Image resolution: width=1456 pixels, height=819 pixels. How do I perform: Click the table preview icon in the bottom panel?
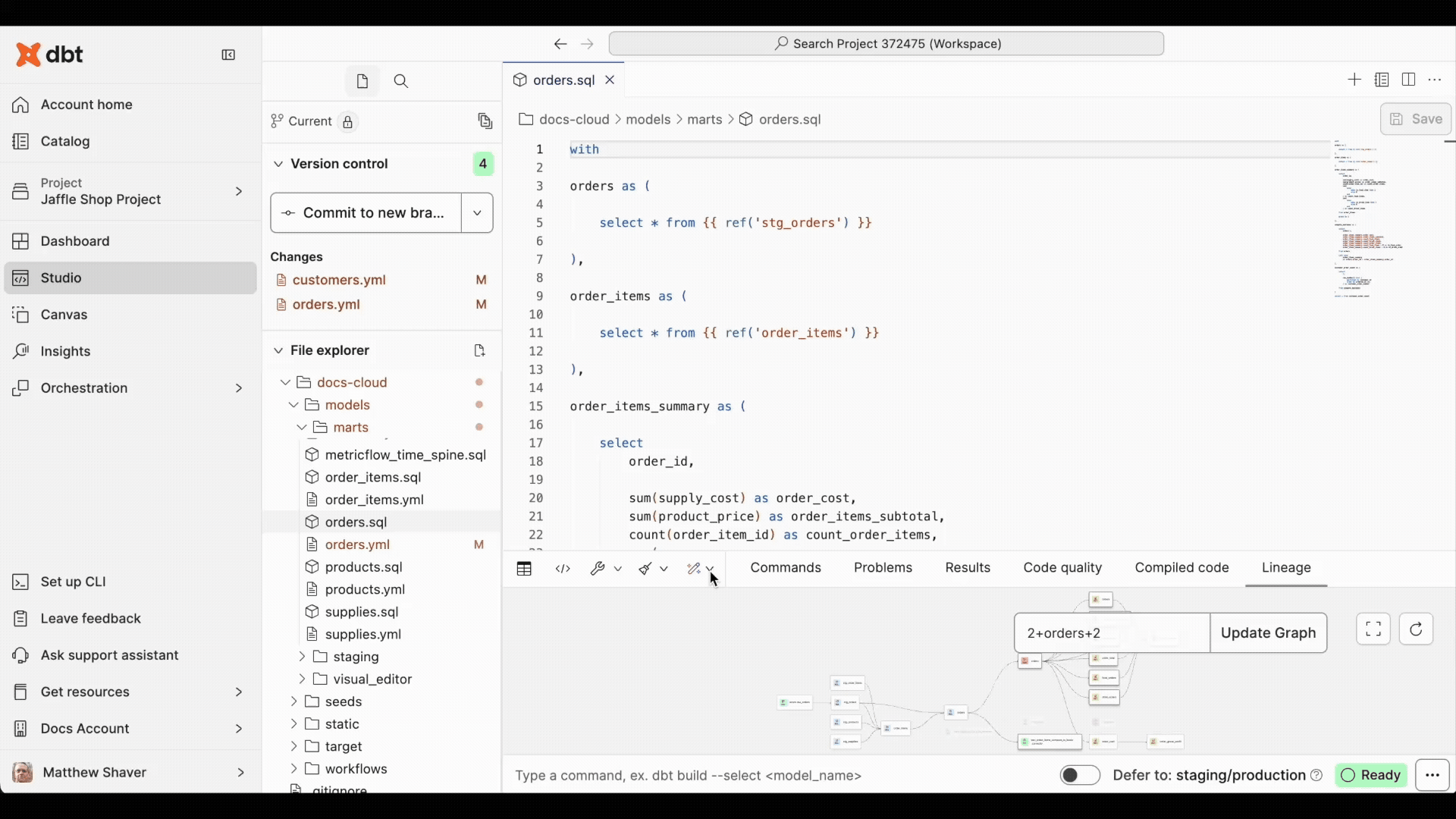pyautogui.click(x=524, y=569)
